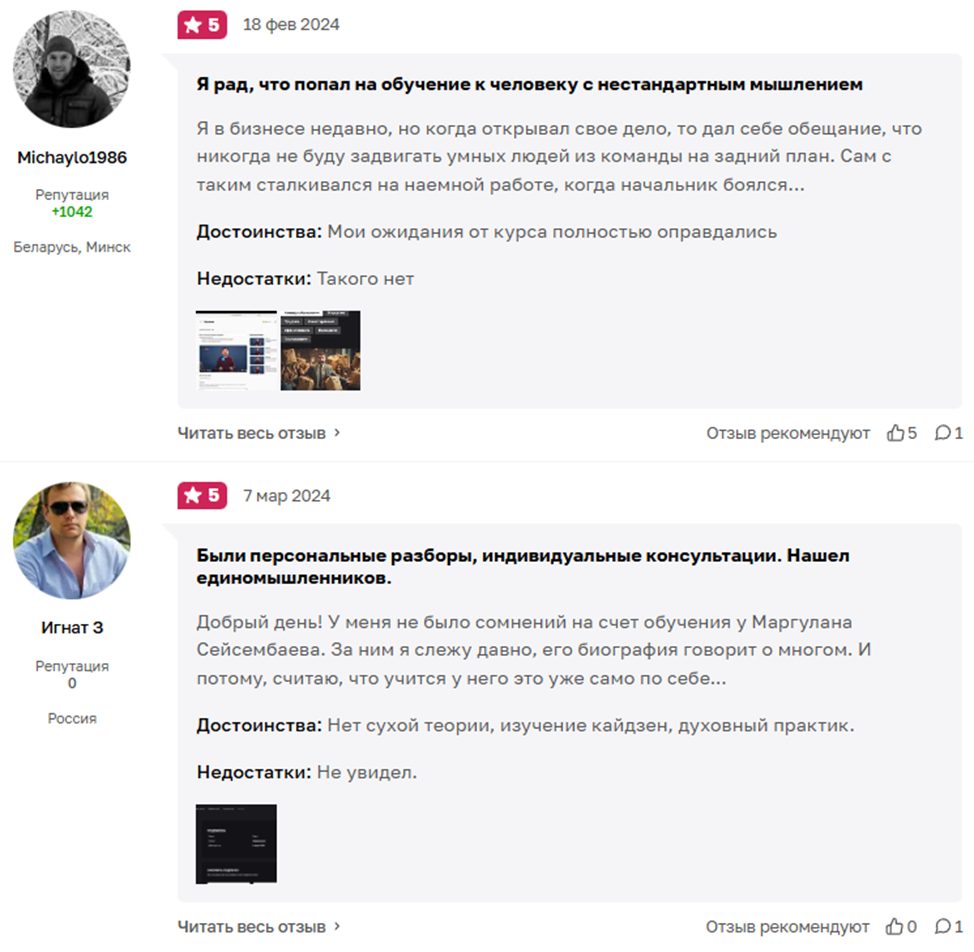This screenshot has width=974, height=952.
Task: Open comments via the speech bubble icon, first review
Action: click(x=942, y=433)
